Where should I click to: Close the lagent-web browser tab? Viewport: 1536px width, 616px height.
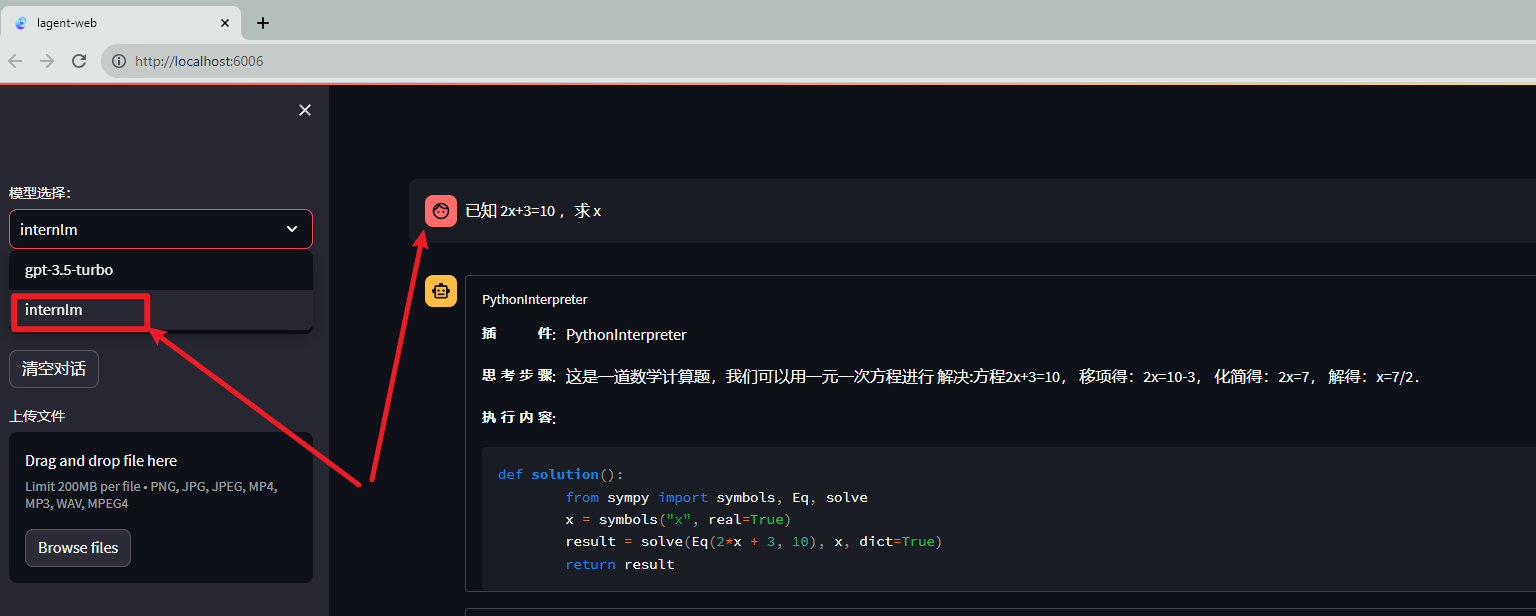225,23
